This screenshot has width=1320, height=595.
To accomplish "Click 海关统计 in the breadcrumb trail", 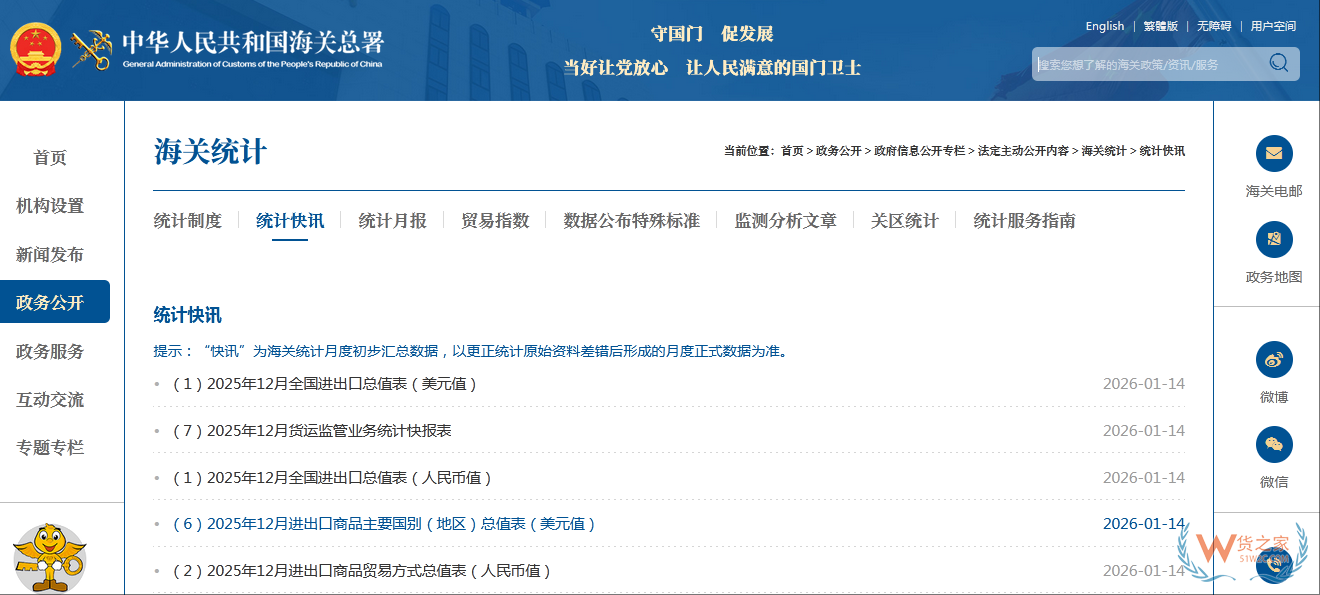I will (x=1107, y=150).
